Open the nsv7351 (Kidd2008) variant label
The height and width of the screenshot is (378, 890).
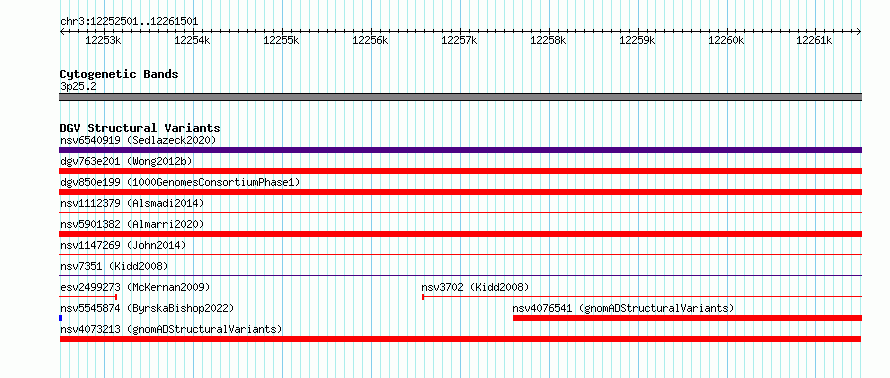114,266
